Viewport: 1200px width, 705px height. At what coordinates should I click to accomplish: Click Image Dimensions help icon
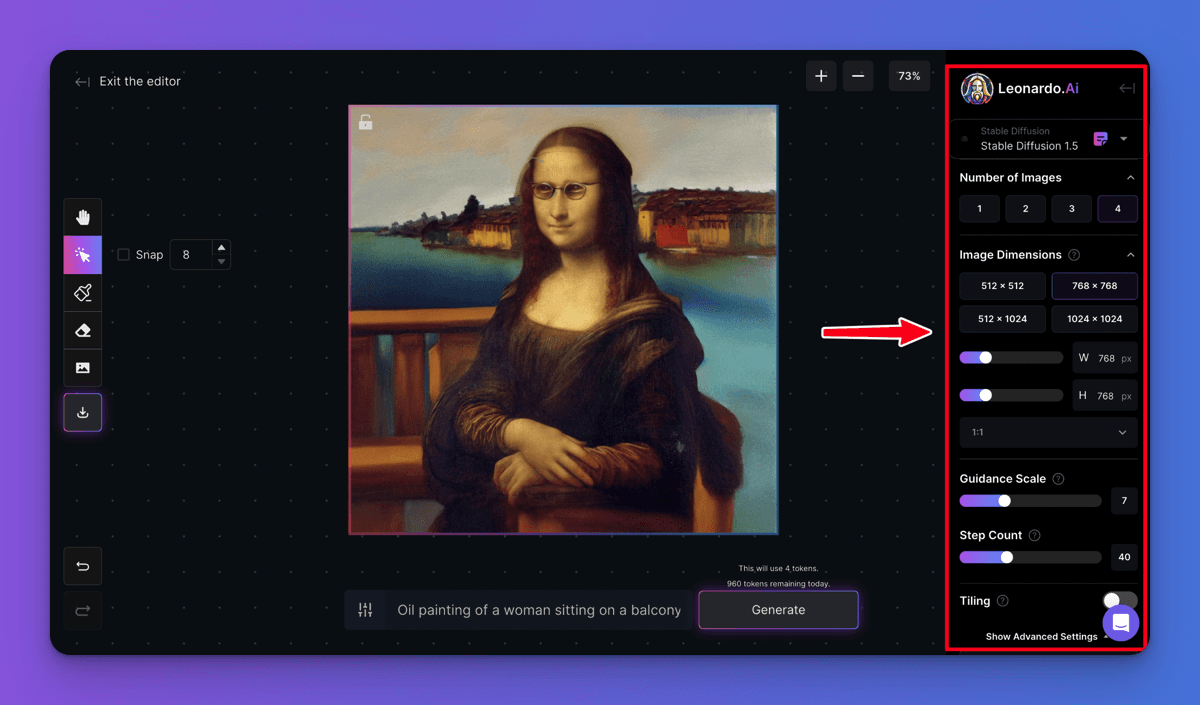1074,255
